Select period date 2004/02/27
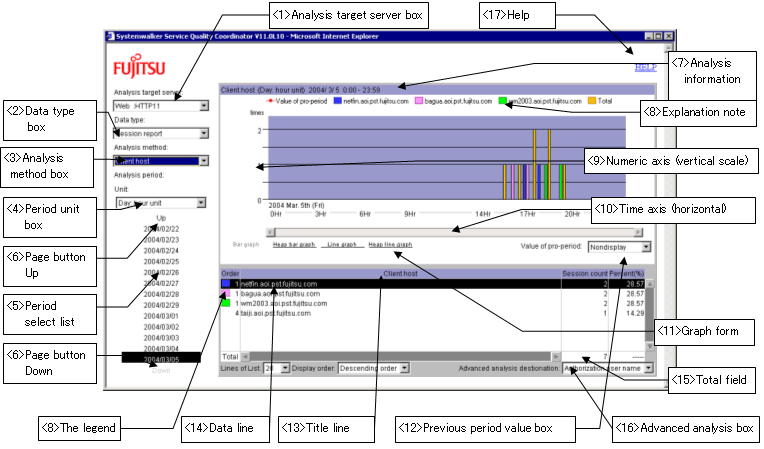Screen dimensions: 764x449 [161, 283]
